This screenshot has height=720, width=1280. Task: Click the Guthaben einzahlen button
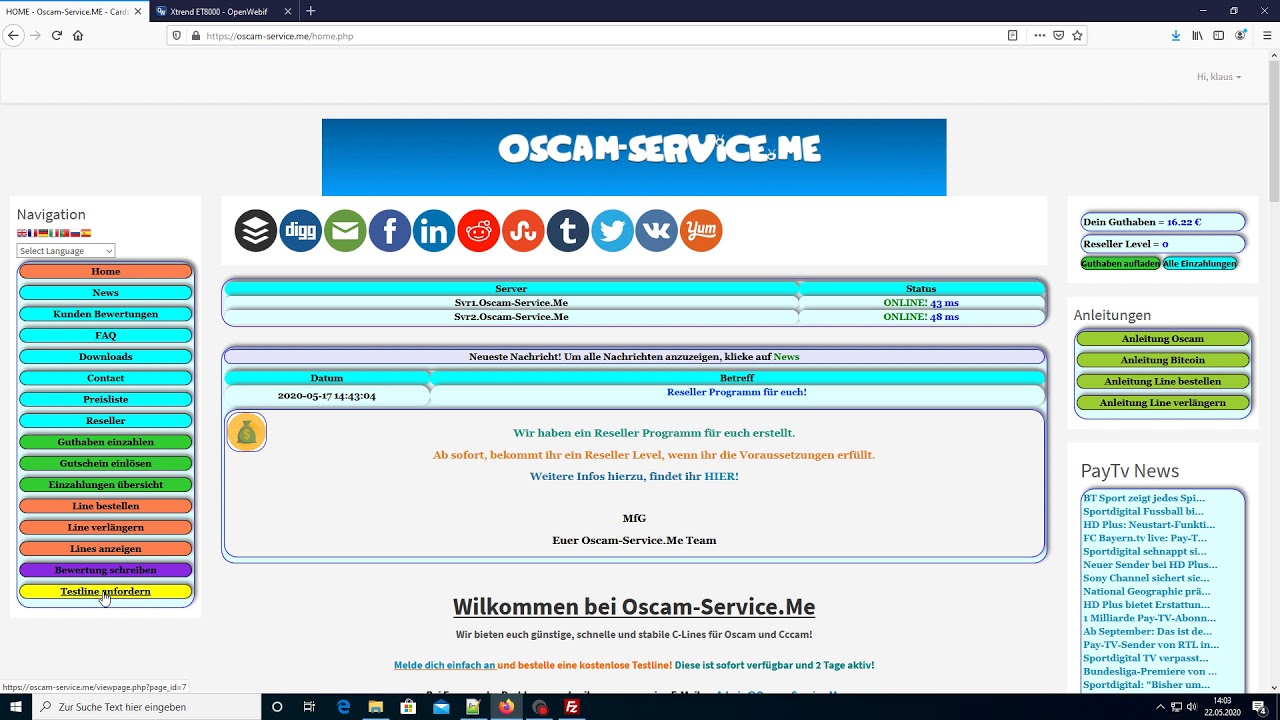coord(106,442)
